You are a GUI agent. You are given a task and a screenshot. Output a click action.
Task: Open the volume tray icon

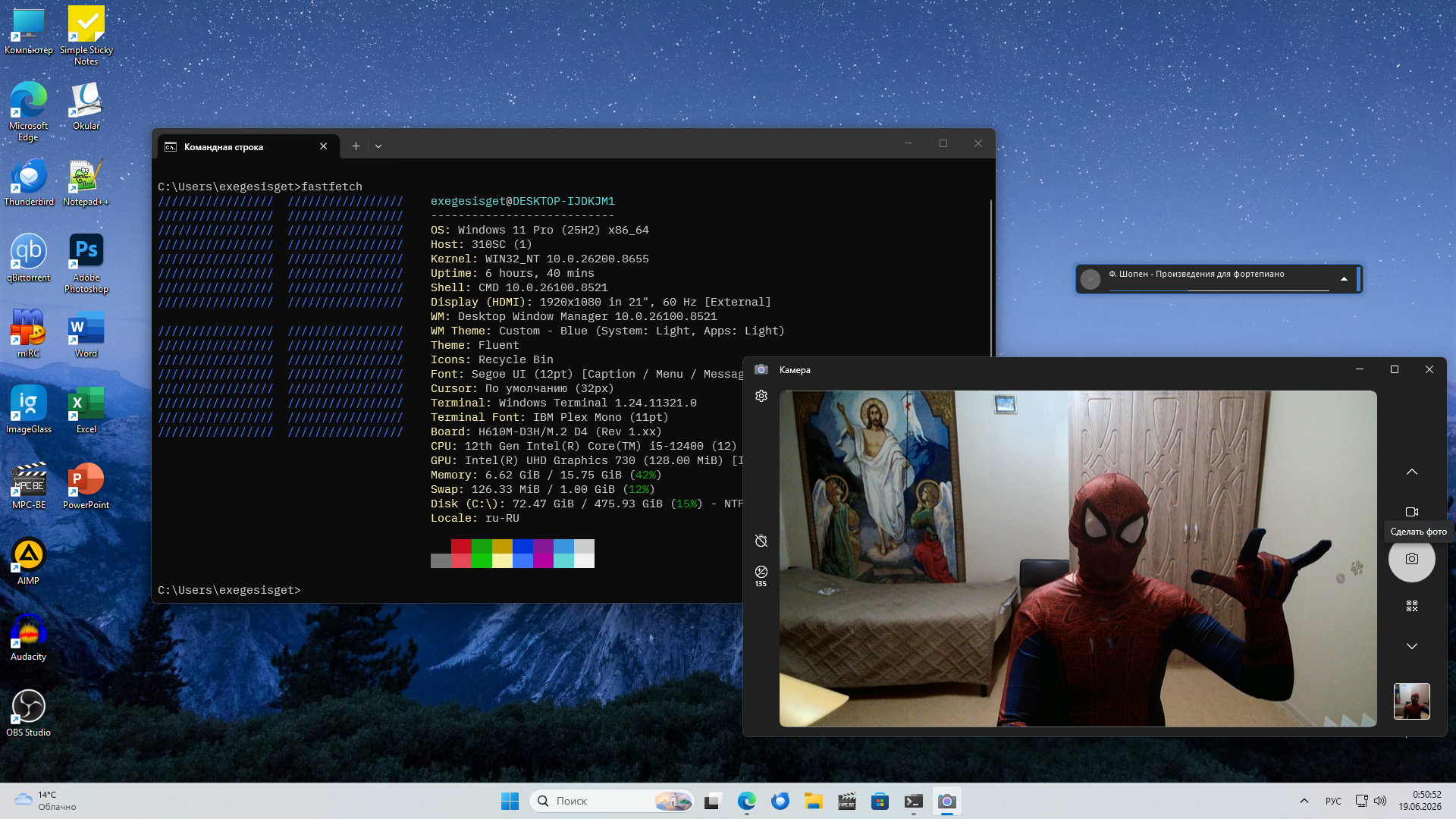point(1380,801)
